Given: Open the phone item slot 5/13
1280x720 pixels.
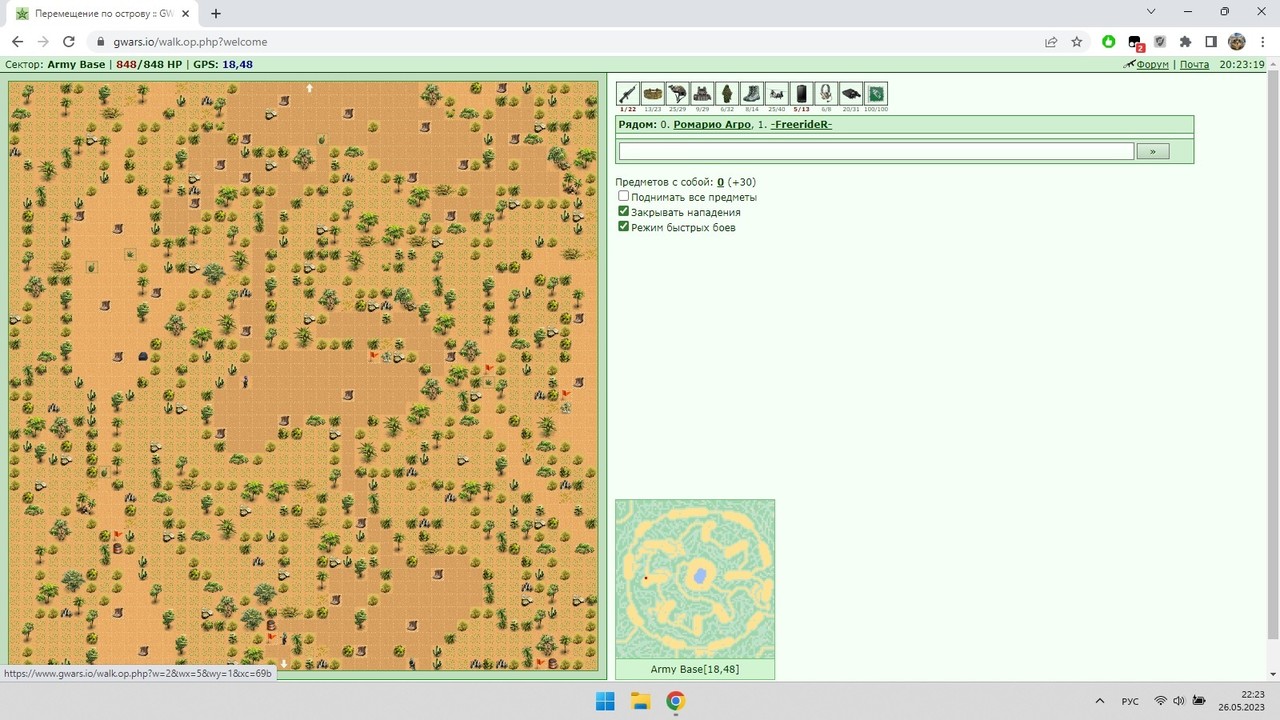Looking at the screenshot, I should pos(801,93).
